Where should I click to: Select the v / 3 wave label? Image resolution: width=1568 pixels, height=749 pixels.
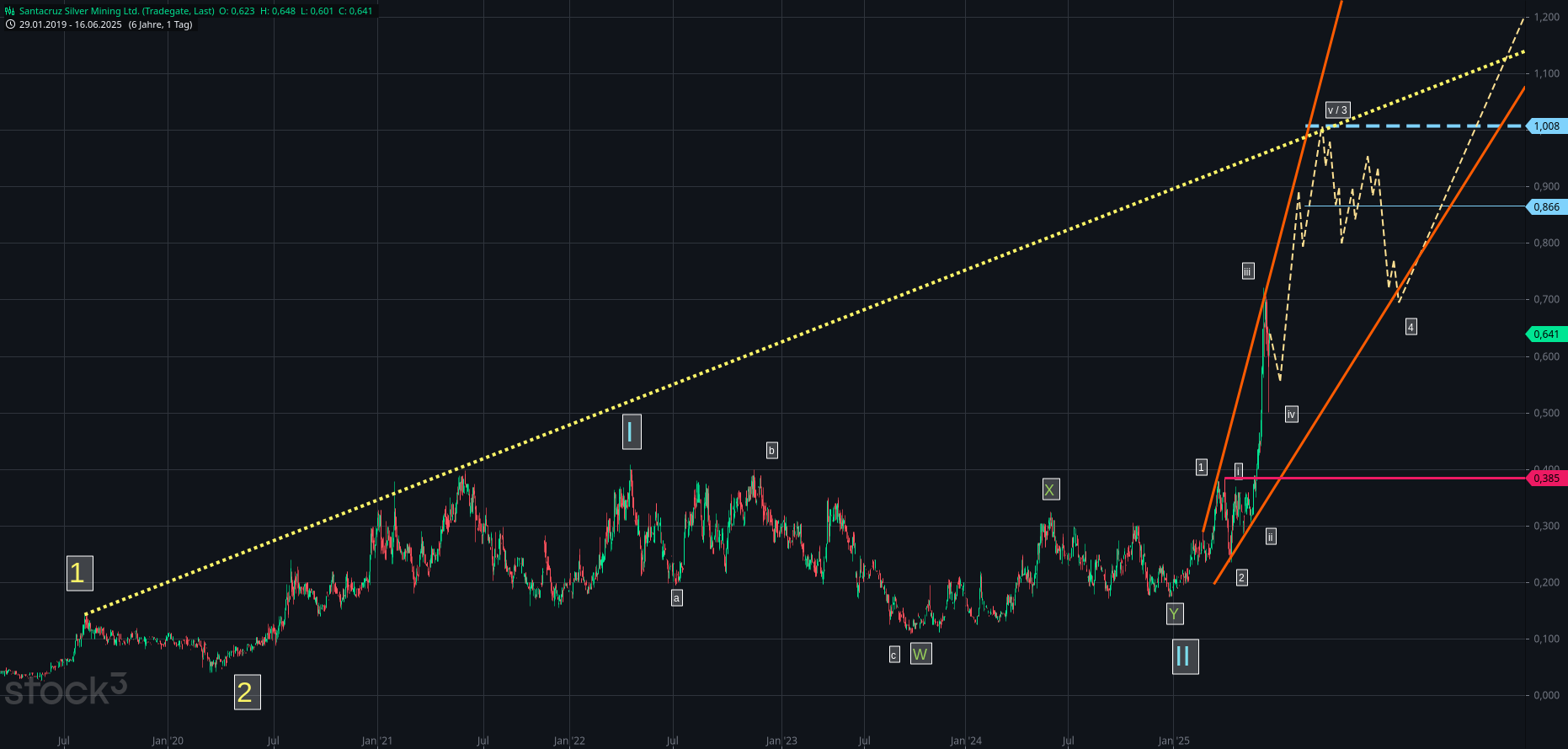[1337, 110]
